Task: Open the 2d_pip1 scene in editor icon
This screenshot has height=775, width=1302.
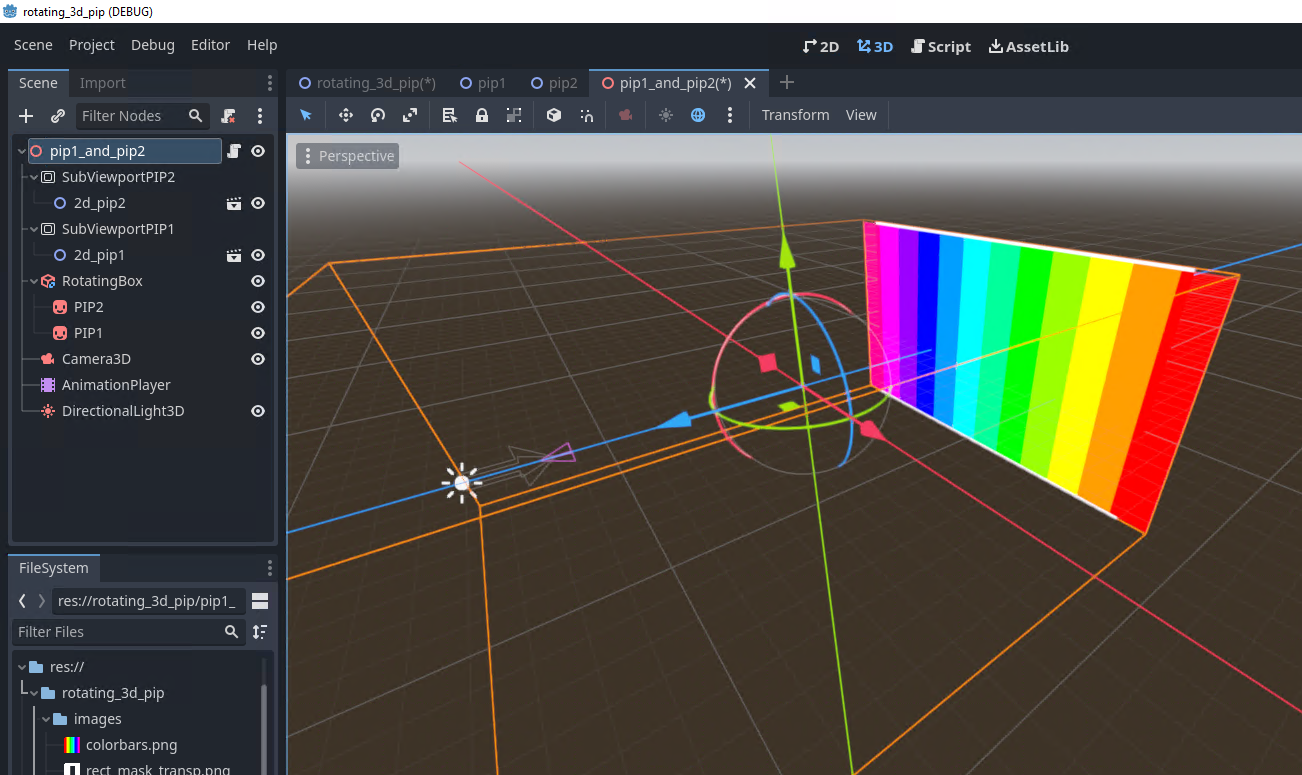Action: (234, 255)
